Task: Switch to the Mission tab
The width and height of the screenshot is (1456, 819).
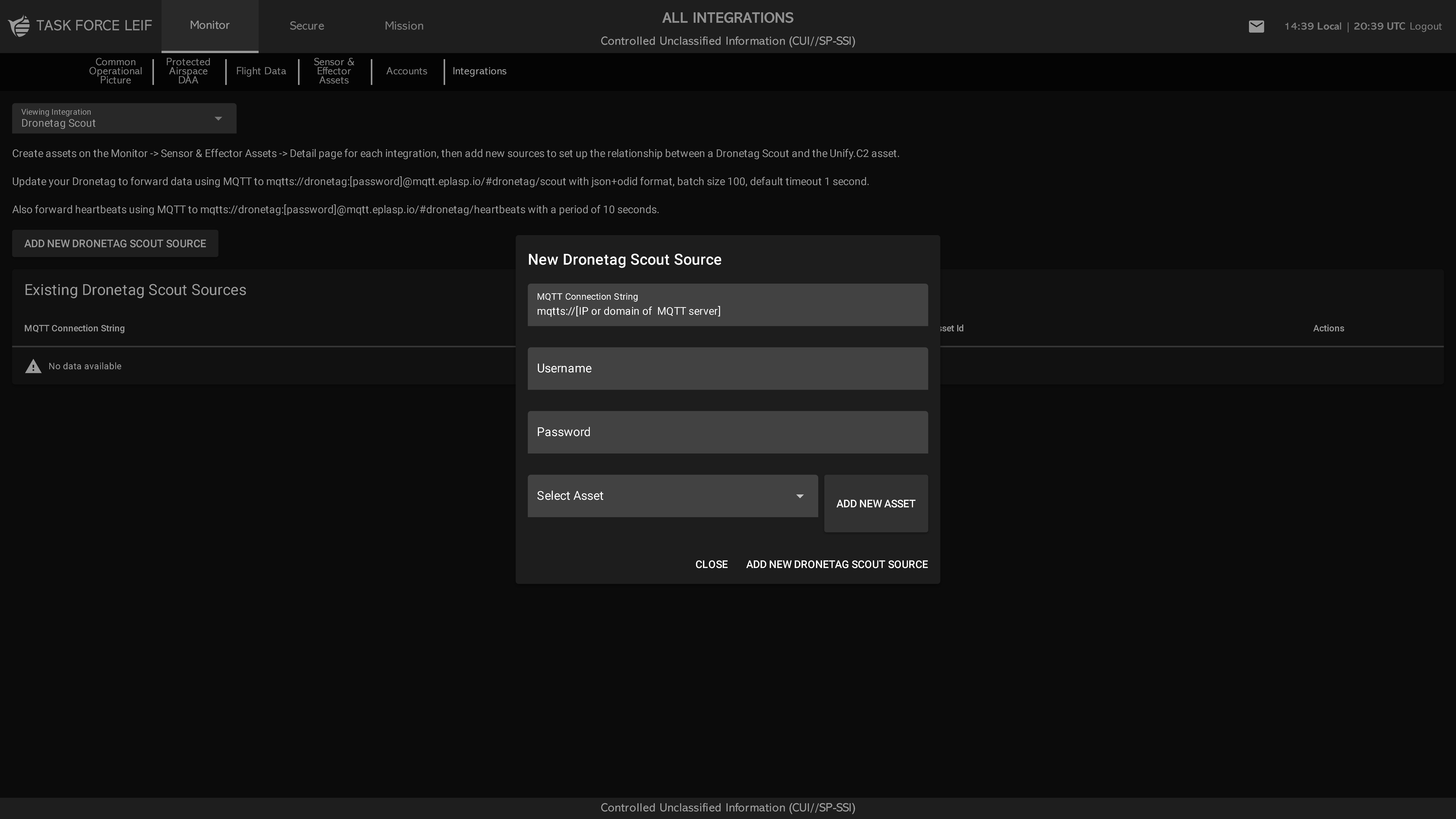Action: (404, 26)
